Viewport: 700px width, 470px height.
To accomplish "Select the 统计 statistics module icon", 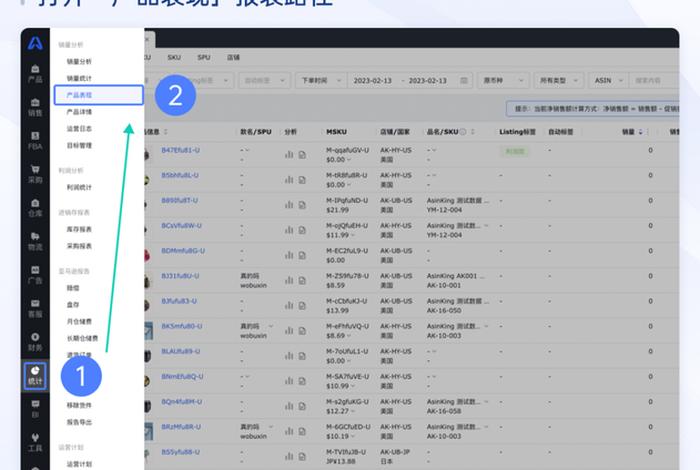I will (x=35, y=375).
